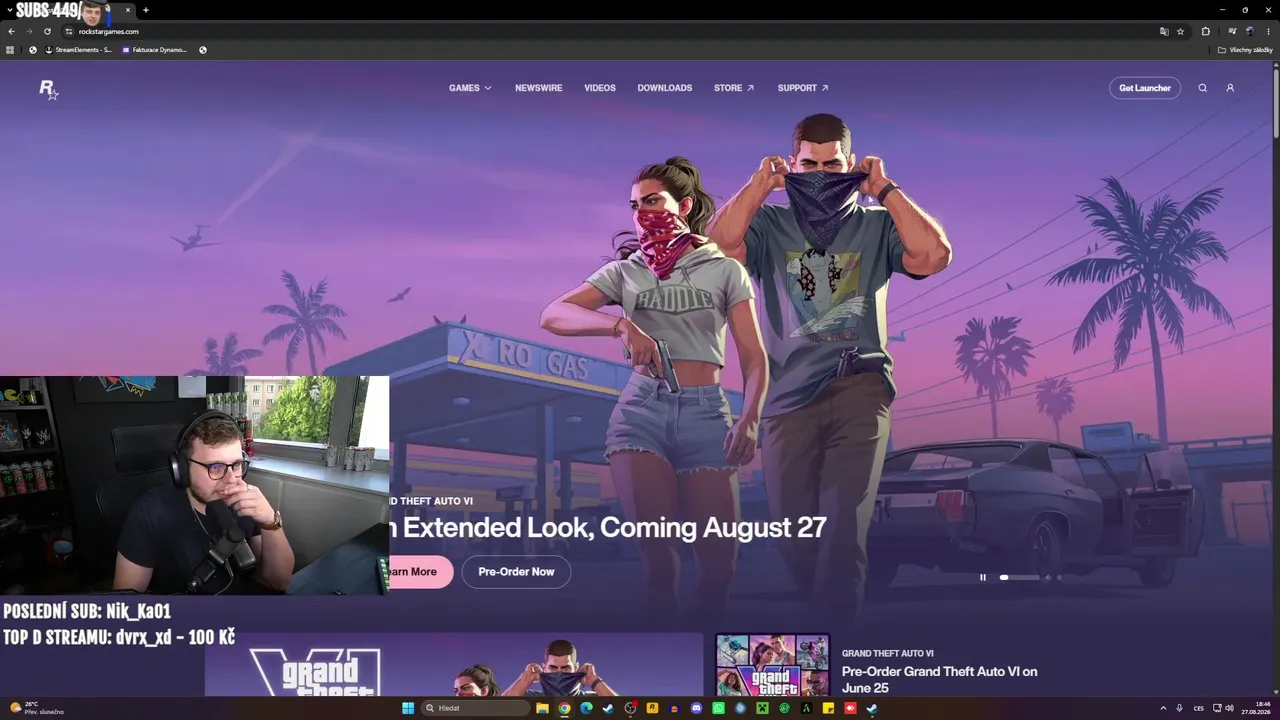Image resolution: width=1280 pixels, height=720 pixels.
Task: Open the Chrome three-dot menu
Action: pyautogui.click(x=1268, y=31)
